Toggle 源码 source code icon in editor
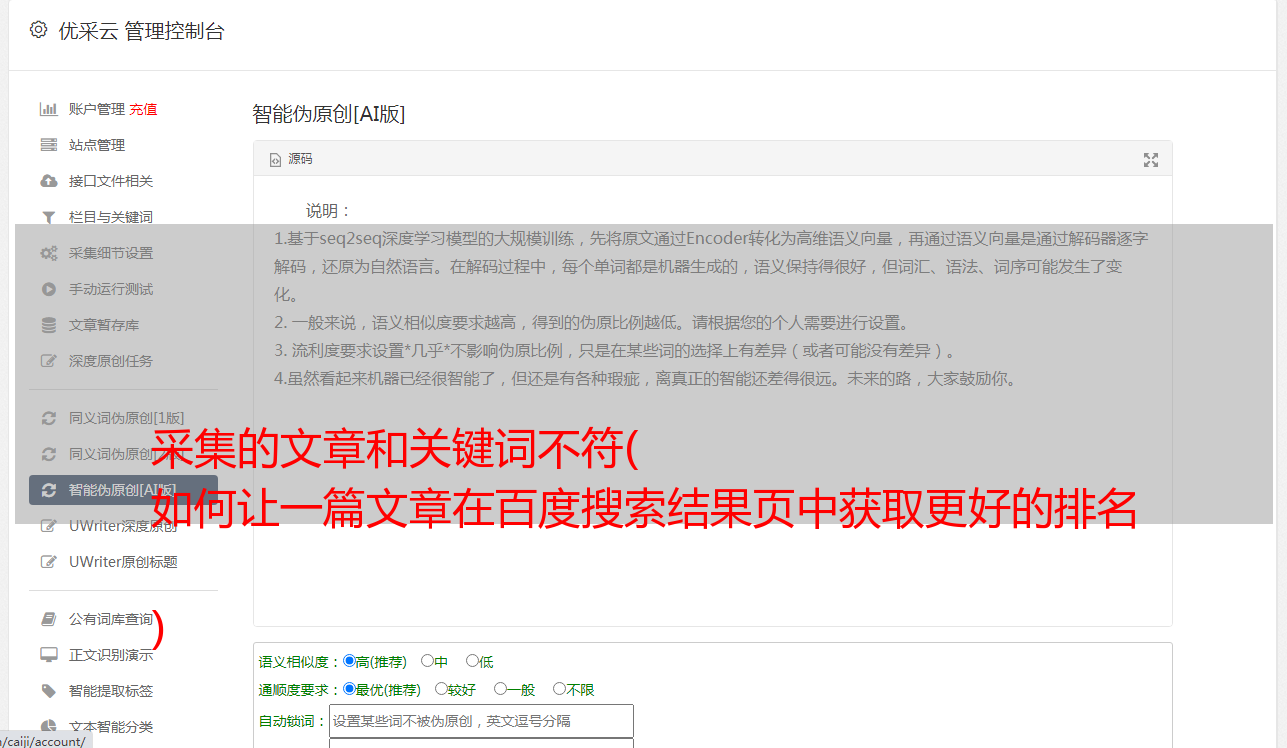The width and height of the screenshot is (1287, 748). pos(276,160)
